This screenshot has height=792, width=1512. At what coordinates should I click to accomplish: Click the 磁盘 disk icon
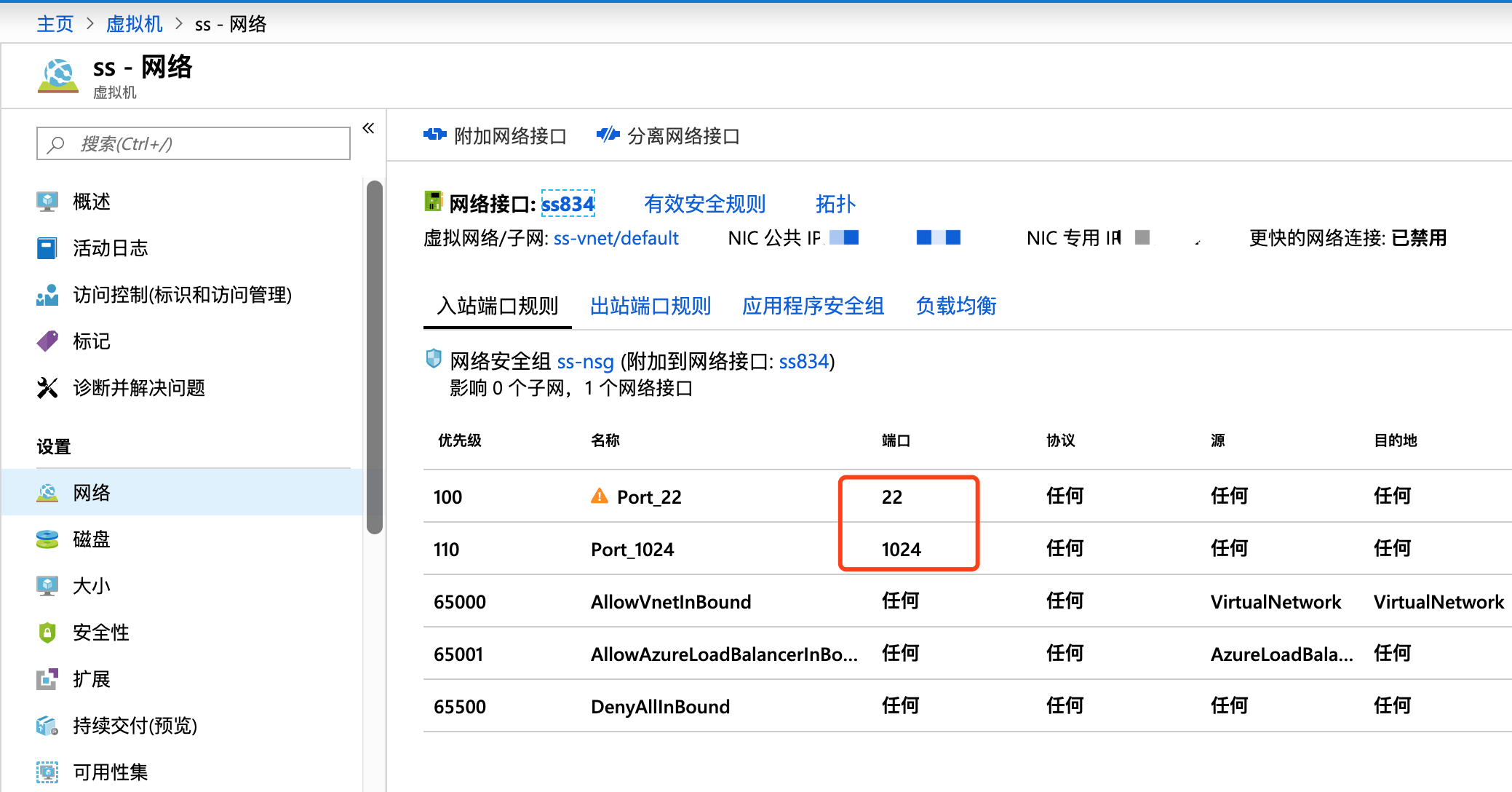pos(47,539)
